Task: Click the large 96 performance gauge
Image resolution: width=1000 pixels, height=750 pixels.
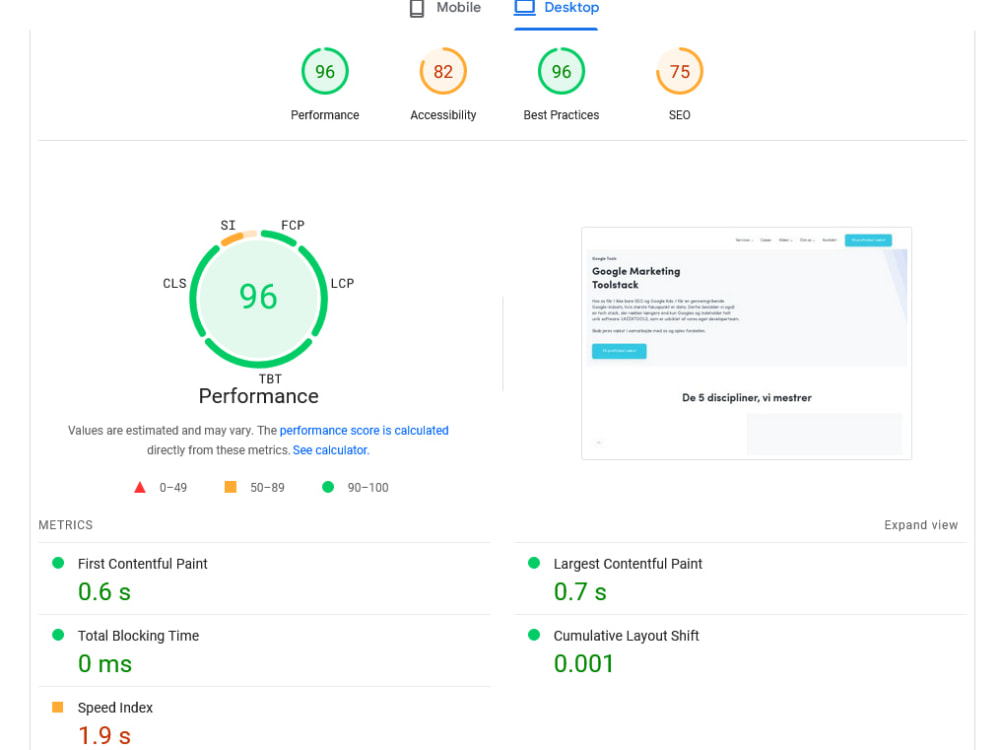Action: 258,298
